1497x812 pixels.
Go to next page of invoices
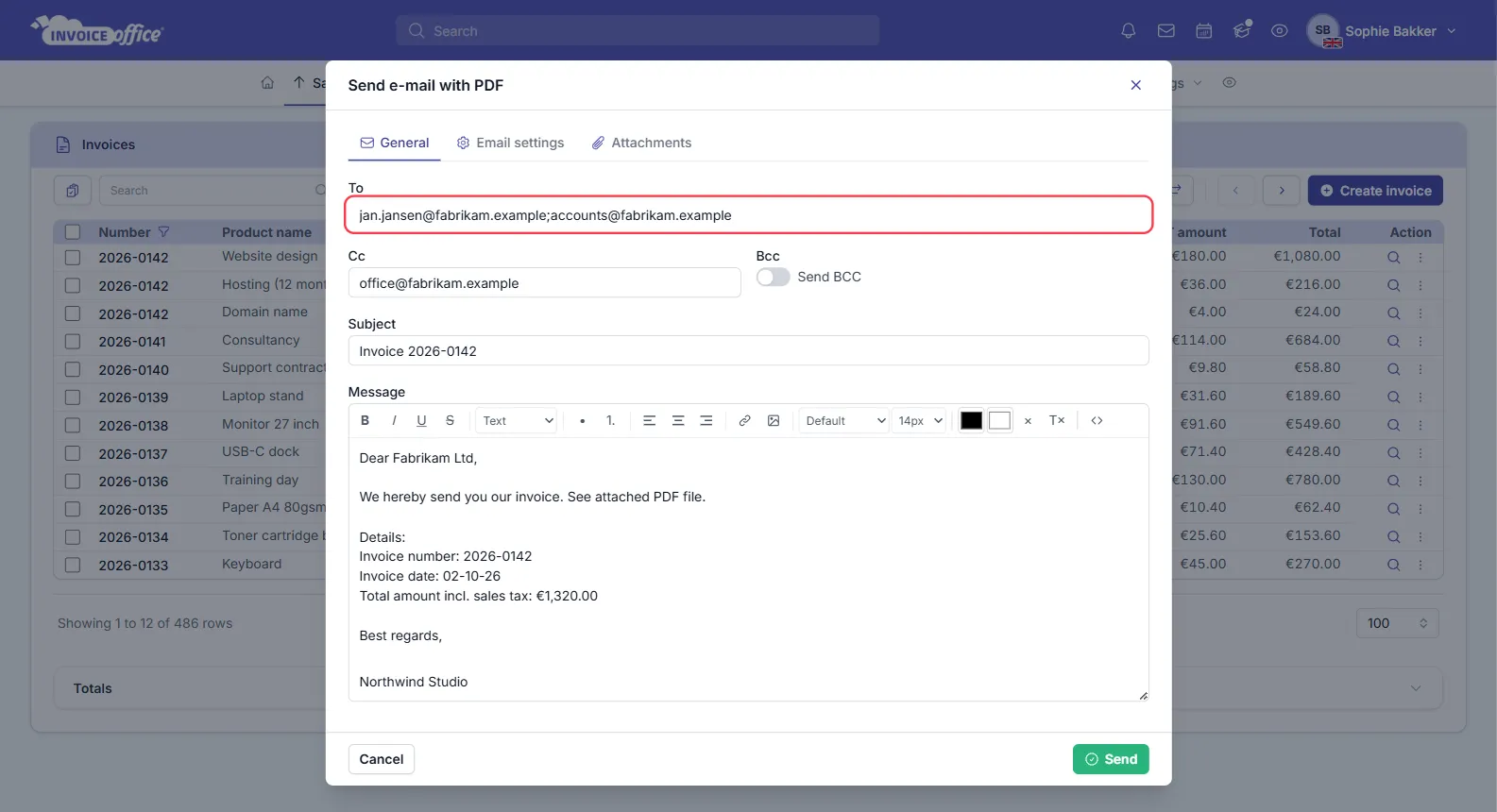(1282, 191)
